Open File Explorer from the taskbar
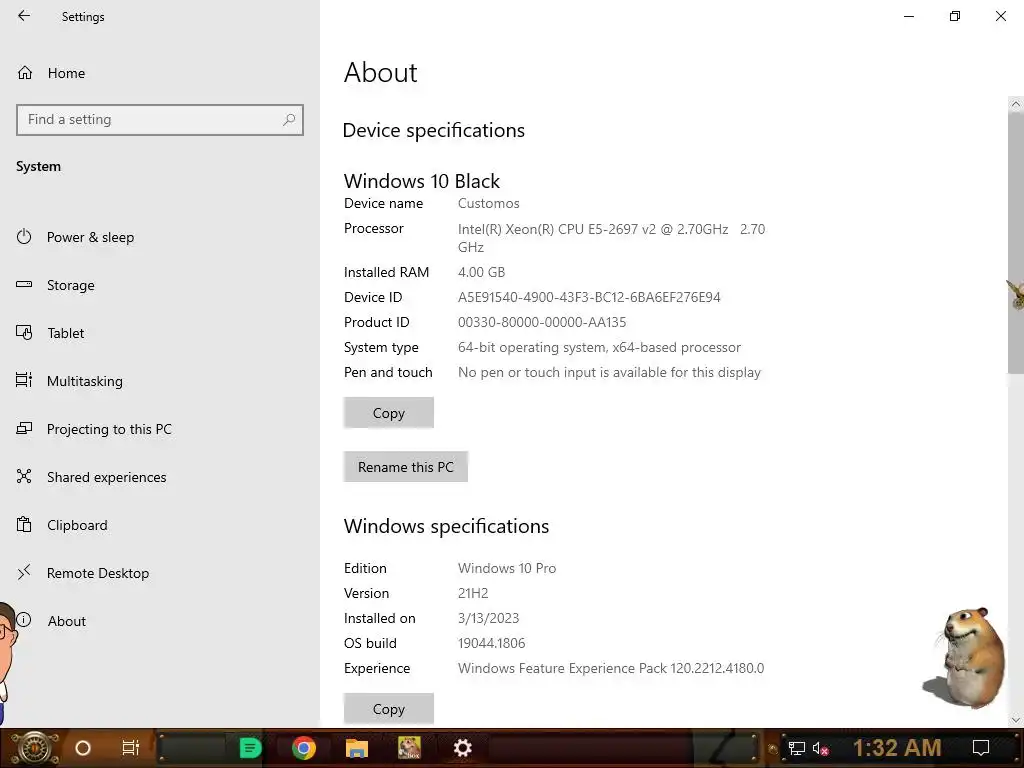The image size is (1024, 768). click(x=357, y=748)
